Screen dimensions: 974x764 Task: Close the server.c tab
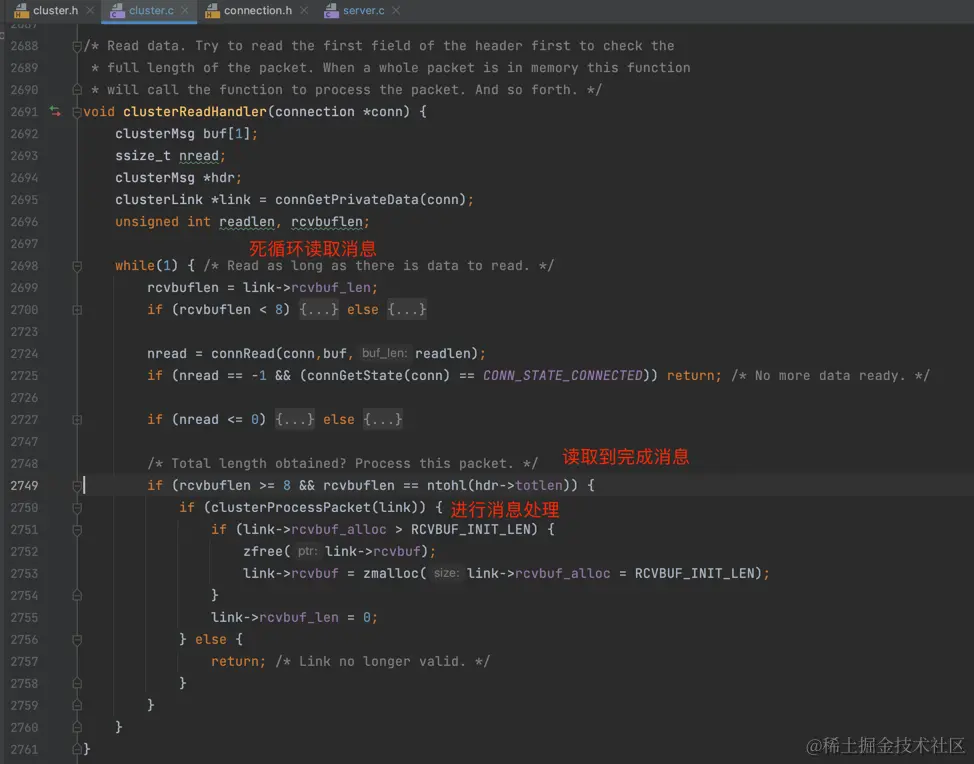click(x=396, y=11)
